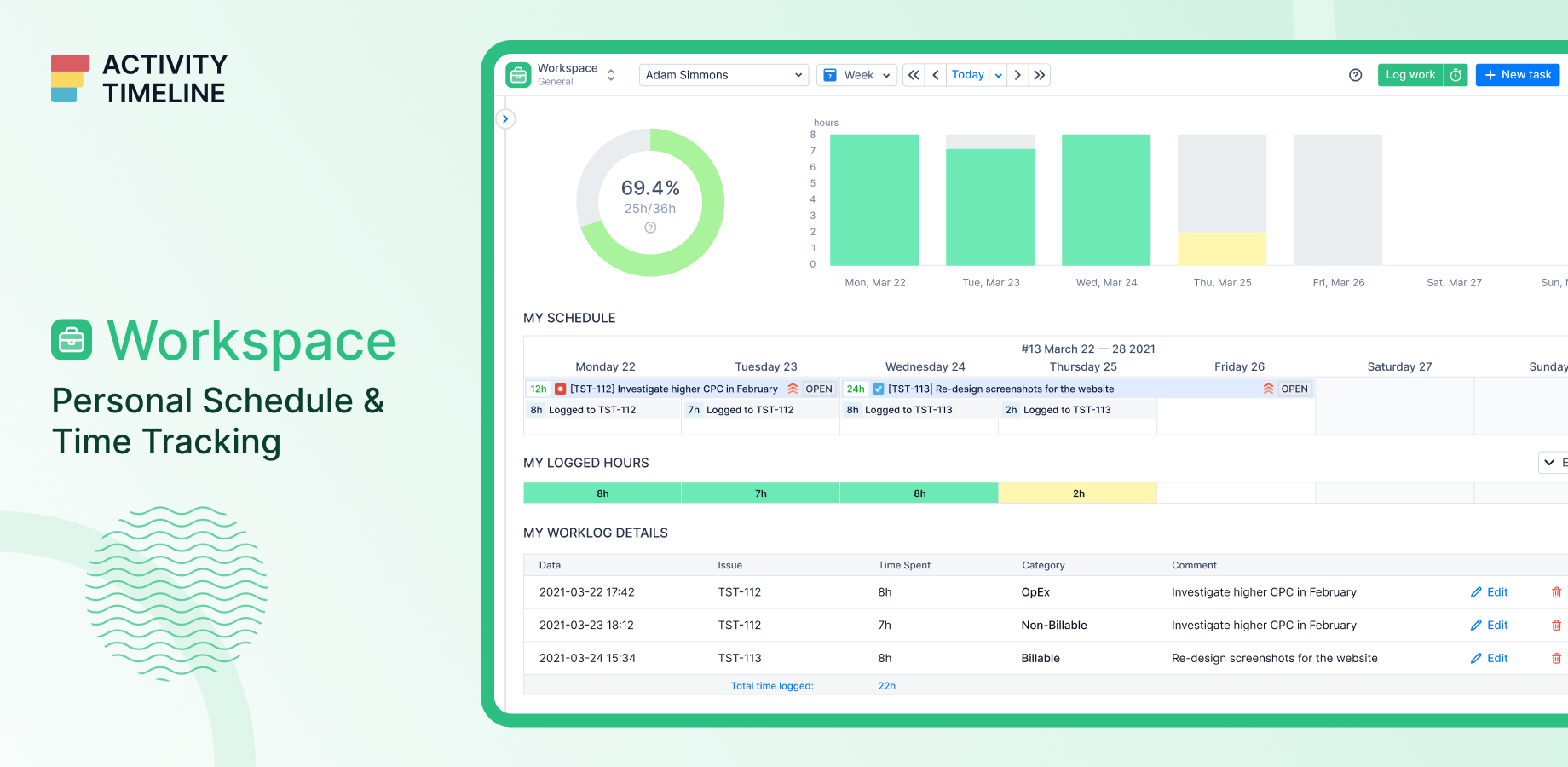Jump forward with double right arrows
The image size is (1568, 767).
click(1040, 75)
